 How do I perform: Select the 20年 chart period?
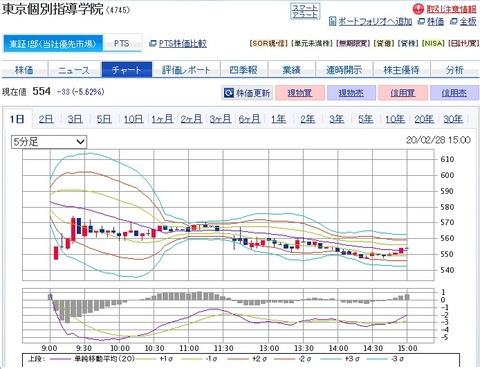[x=424, y=119]
